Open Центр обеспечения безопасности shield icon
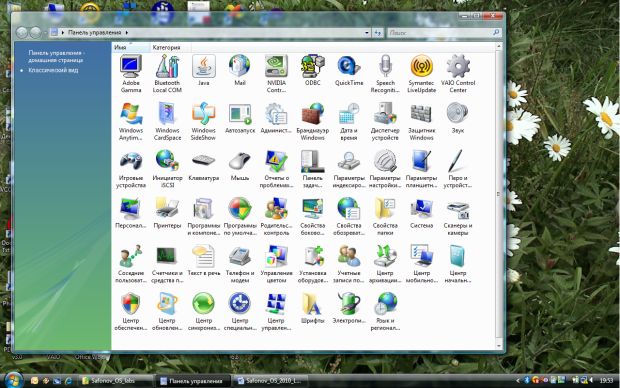620x388 pixels. [x=131, y=311]
